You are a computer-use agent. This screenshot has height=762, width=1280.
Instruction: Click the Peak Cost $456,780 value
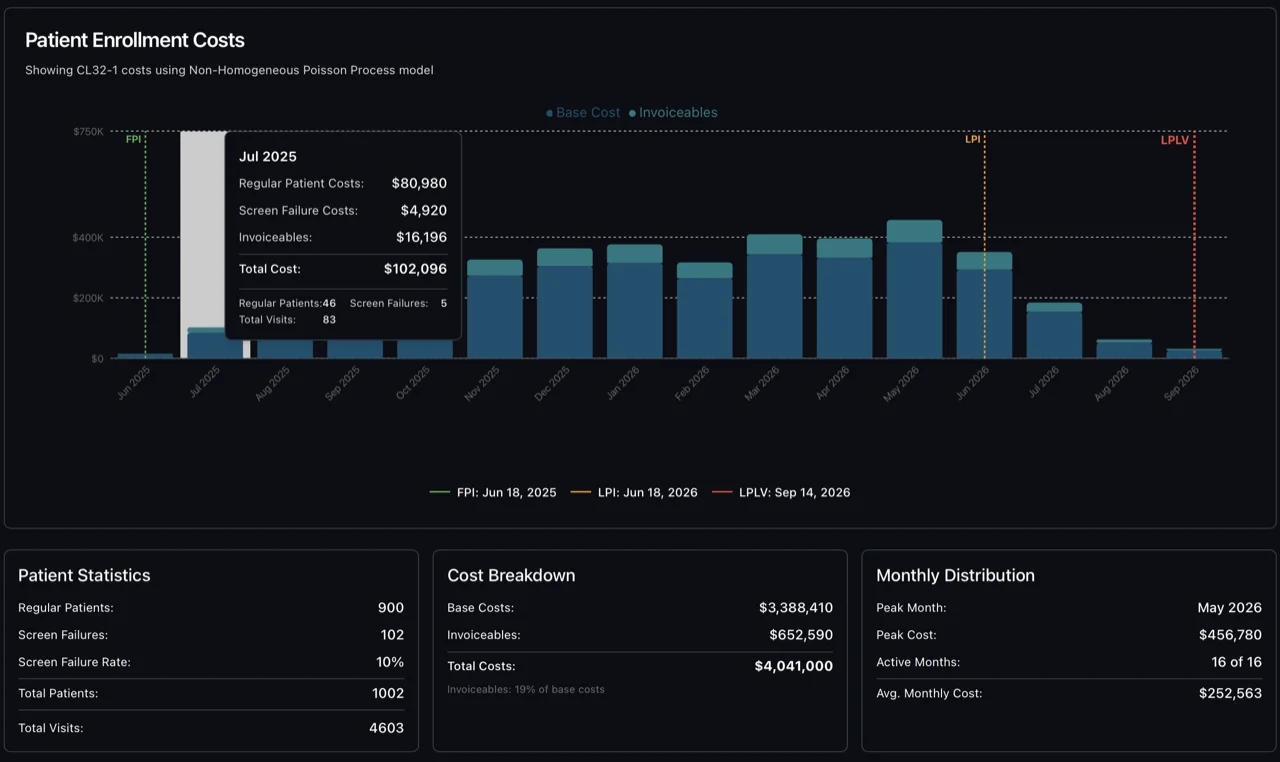coord(1229,634)
